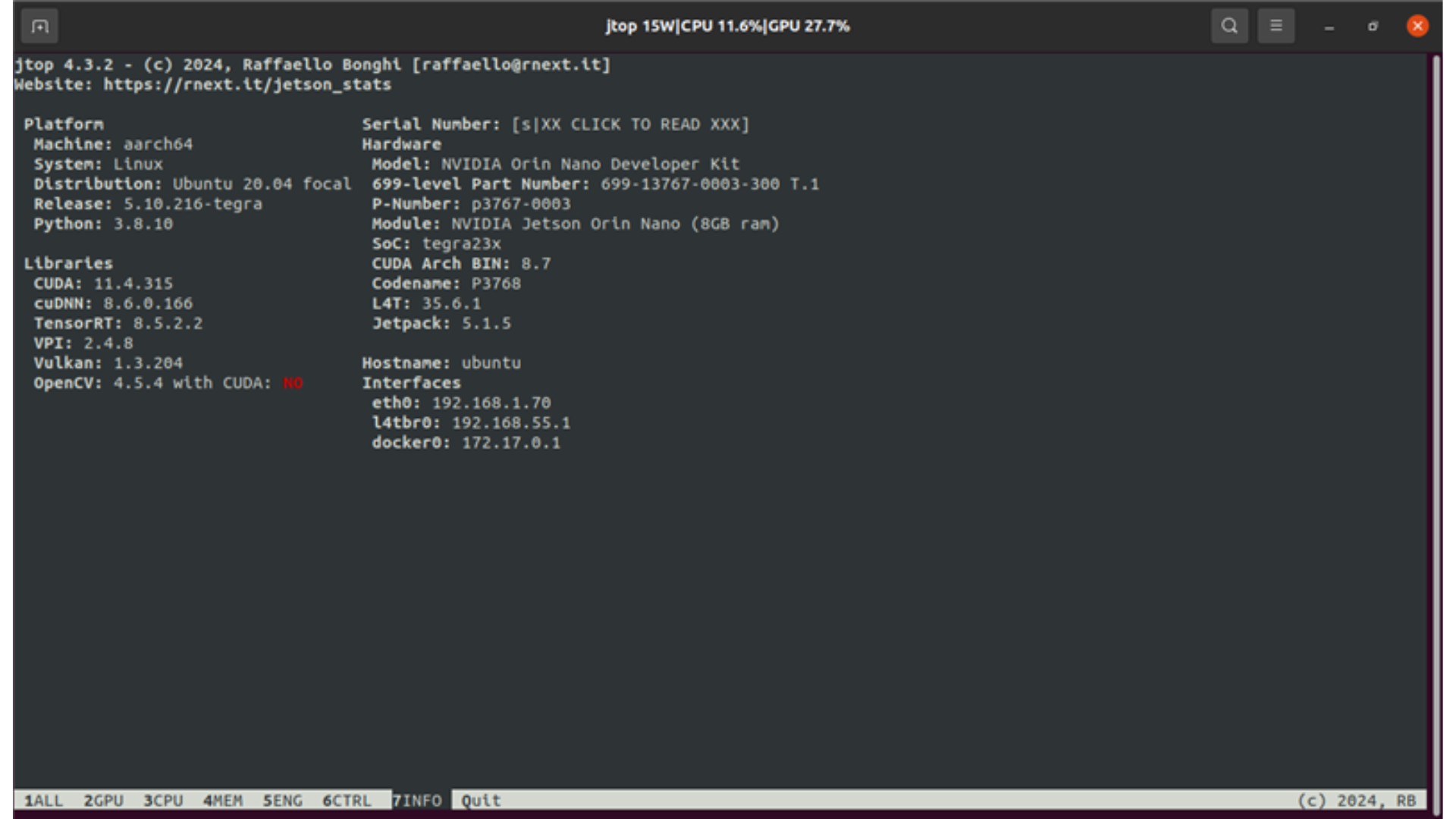
Task: Click the eth0 IP address 192.168.1.70
Action: pyautogui.click(x=491, y=403)
